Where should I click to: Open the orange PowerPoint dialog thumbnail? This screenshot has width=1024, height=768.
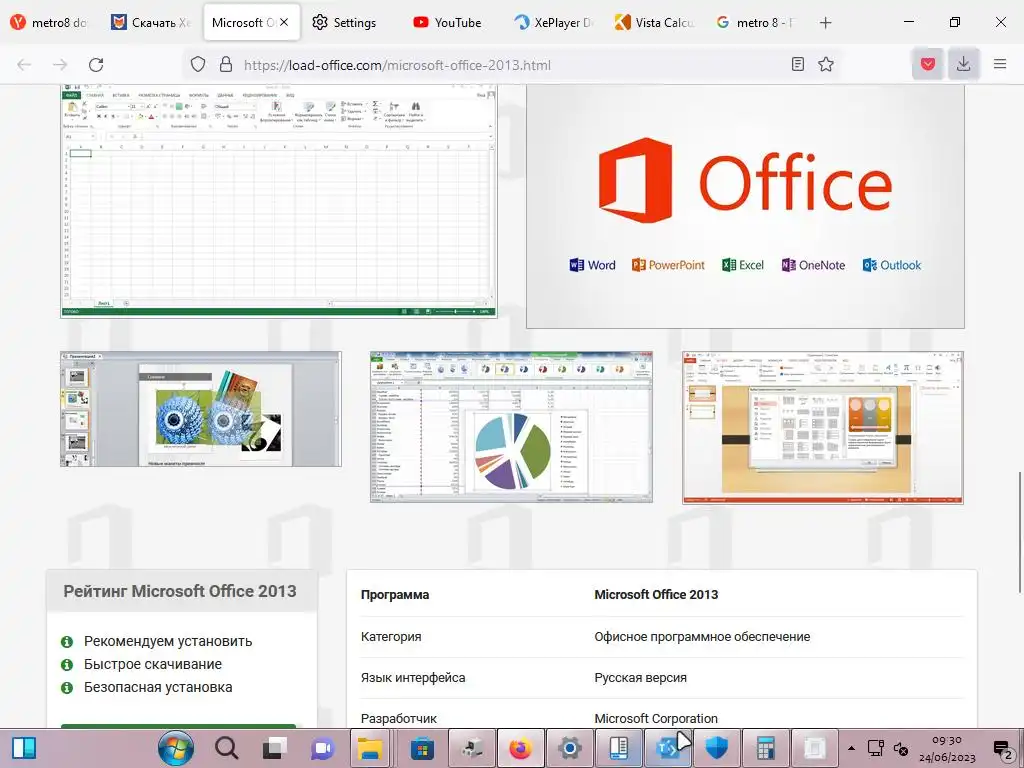point(823,428)
